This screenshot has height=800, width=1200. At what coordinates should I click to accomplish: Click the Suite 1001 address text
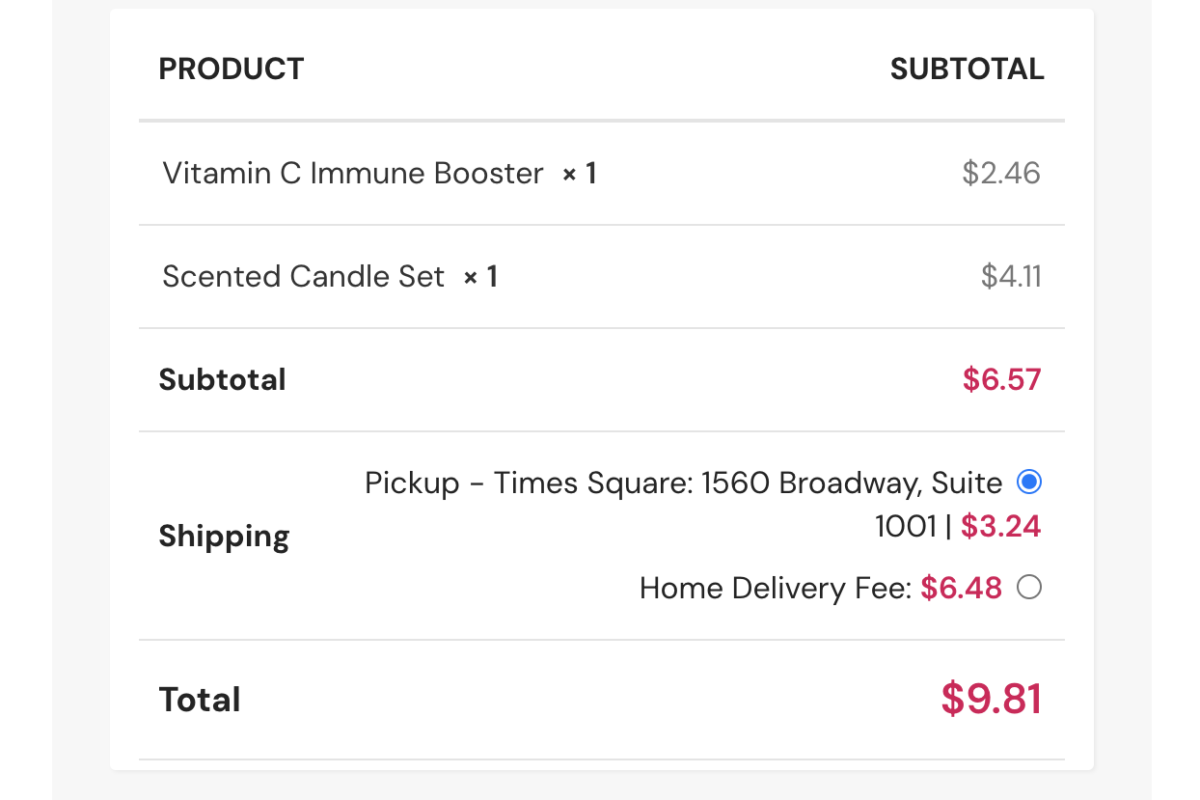coord(905,526)
